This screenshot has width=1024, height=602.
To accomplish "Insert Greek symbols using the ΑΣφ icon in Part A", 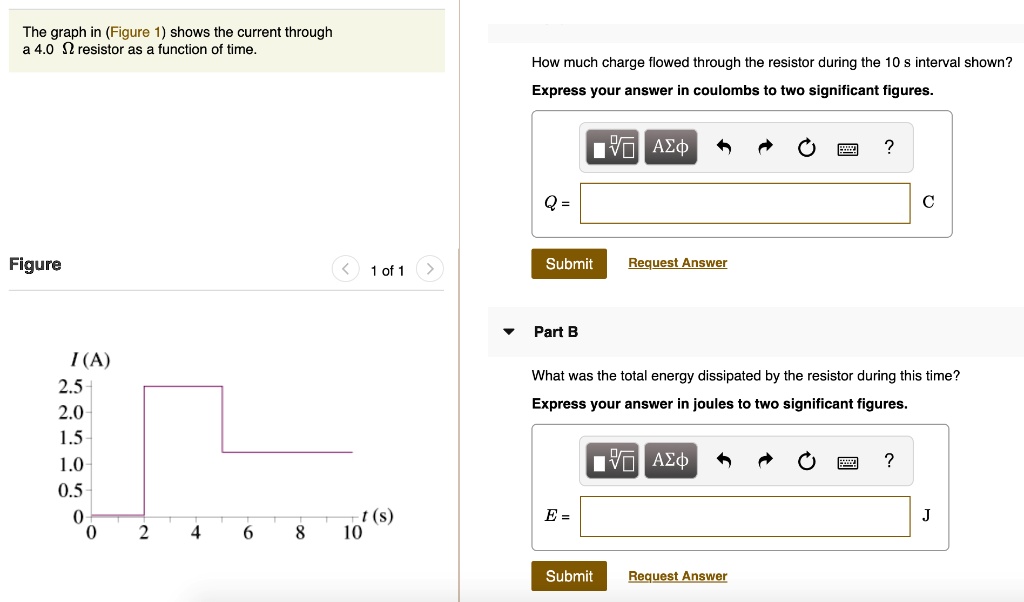I will [670, 146].
